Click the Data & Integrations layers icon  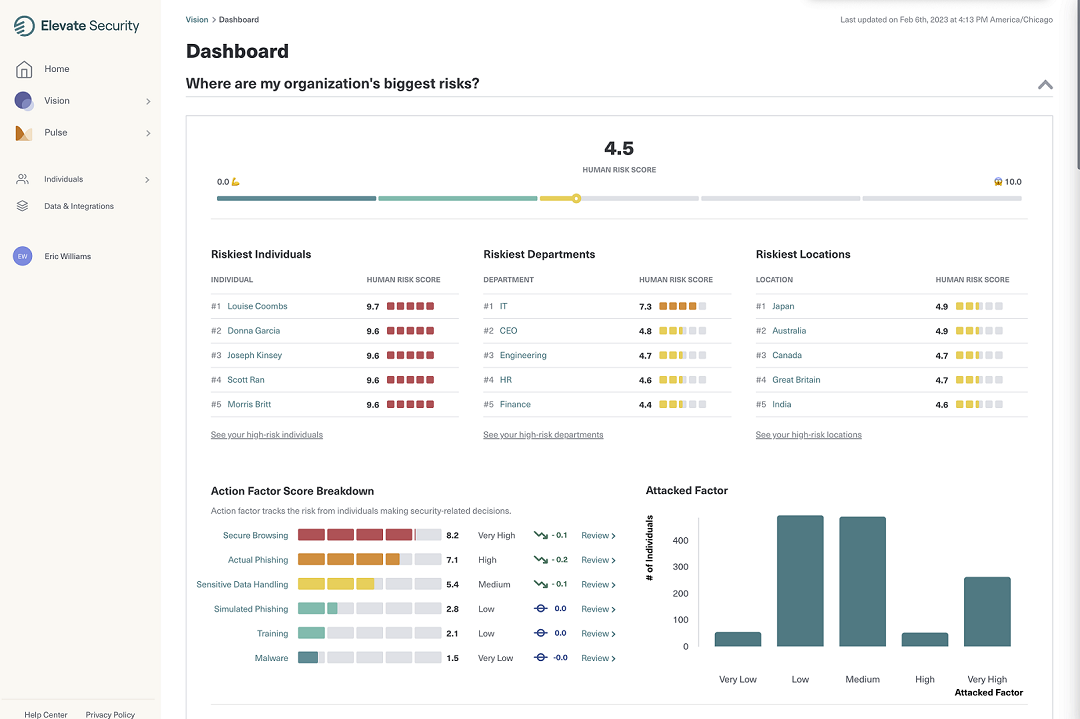click(x=22, y=206)
